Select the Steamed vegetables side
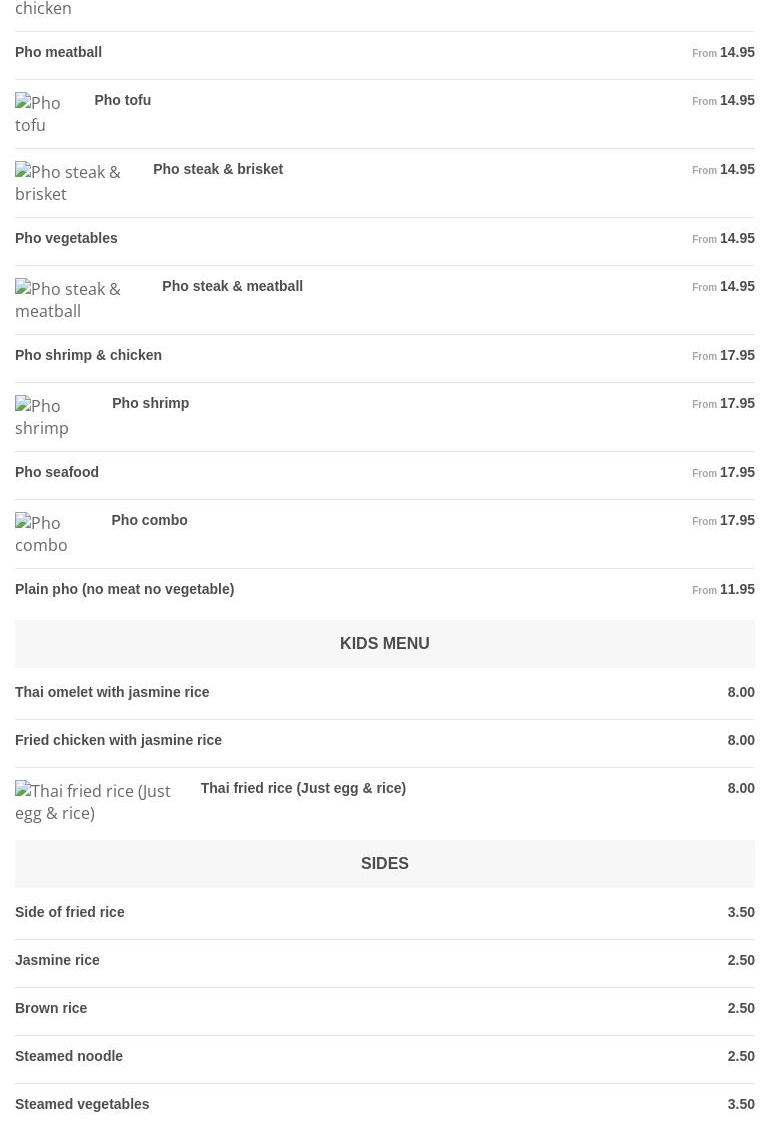Viewport: 770px width, 1121px height. [x=82, y=1104]
